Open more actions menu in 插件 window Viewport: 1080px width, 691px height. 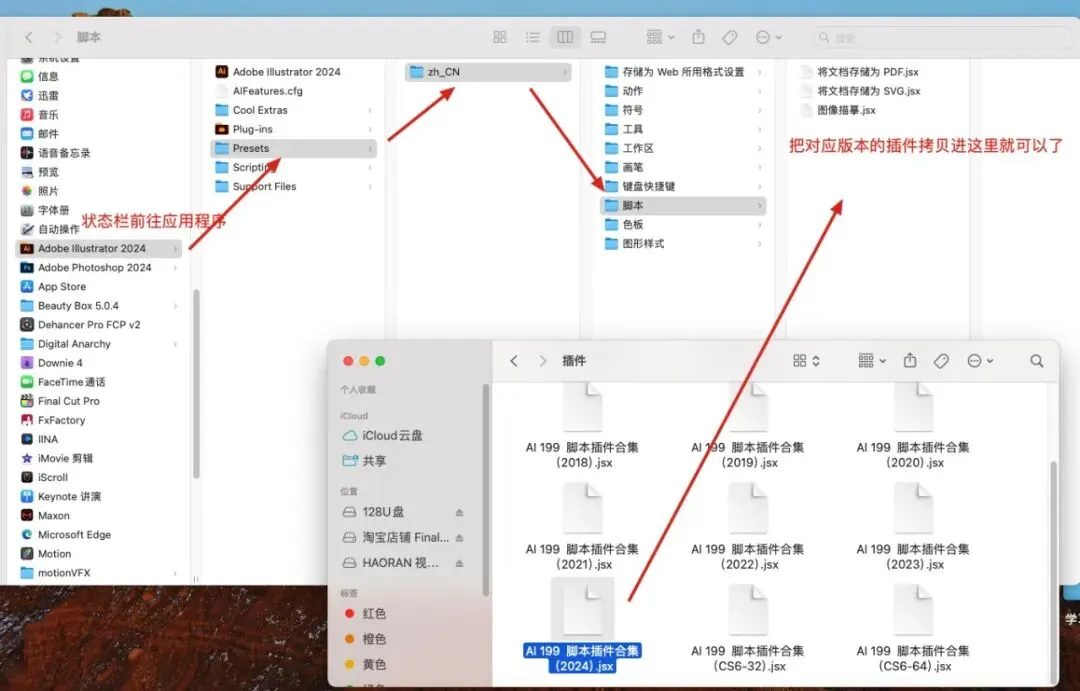979,361
